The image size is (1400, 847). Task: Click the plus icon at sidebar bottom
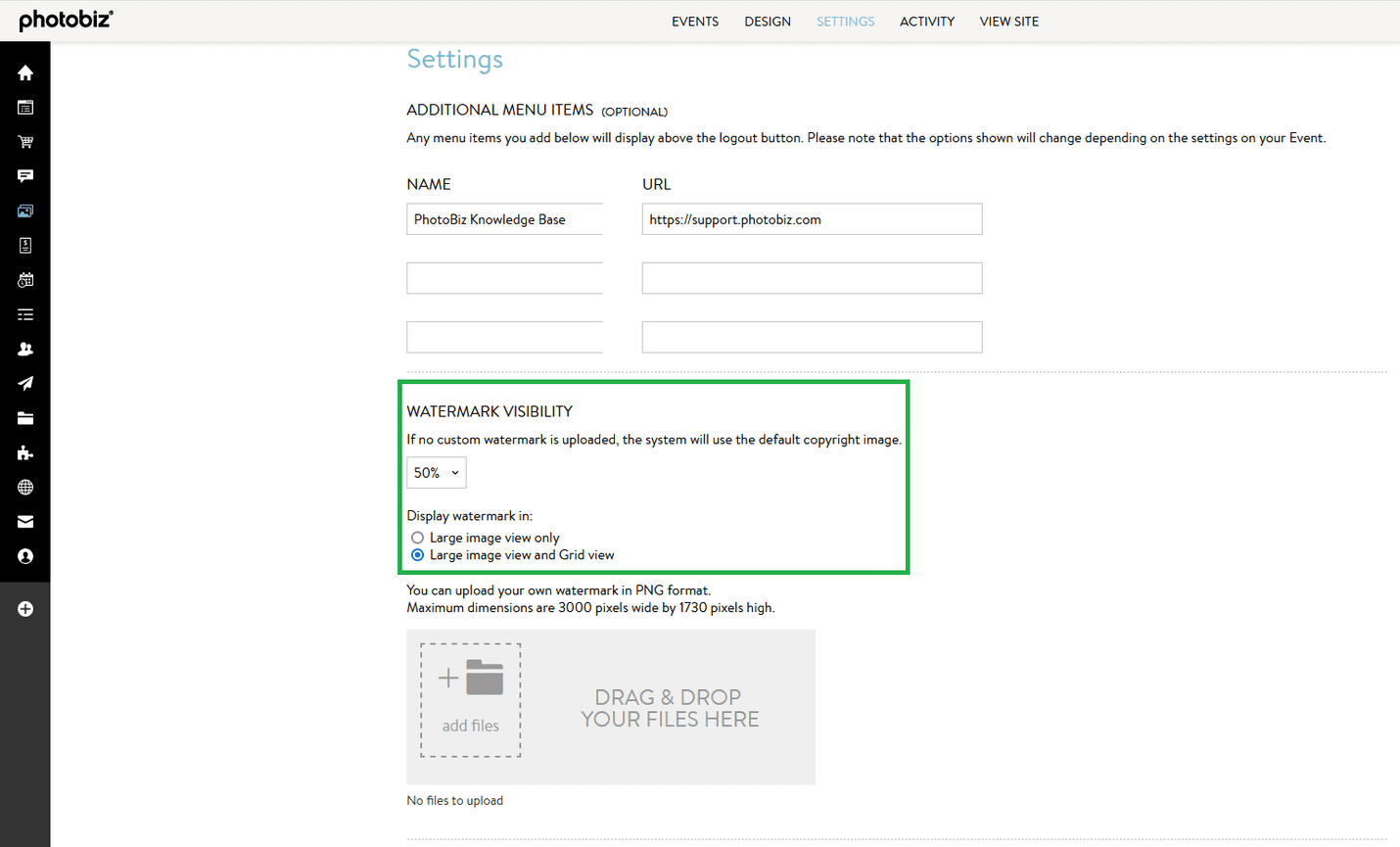point(25,608)
